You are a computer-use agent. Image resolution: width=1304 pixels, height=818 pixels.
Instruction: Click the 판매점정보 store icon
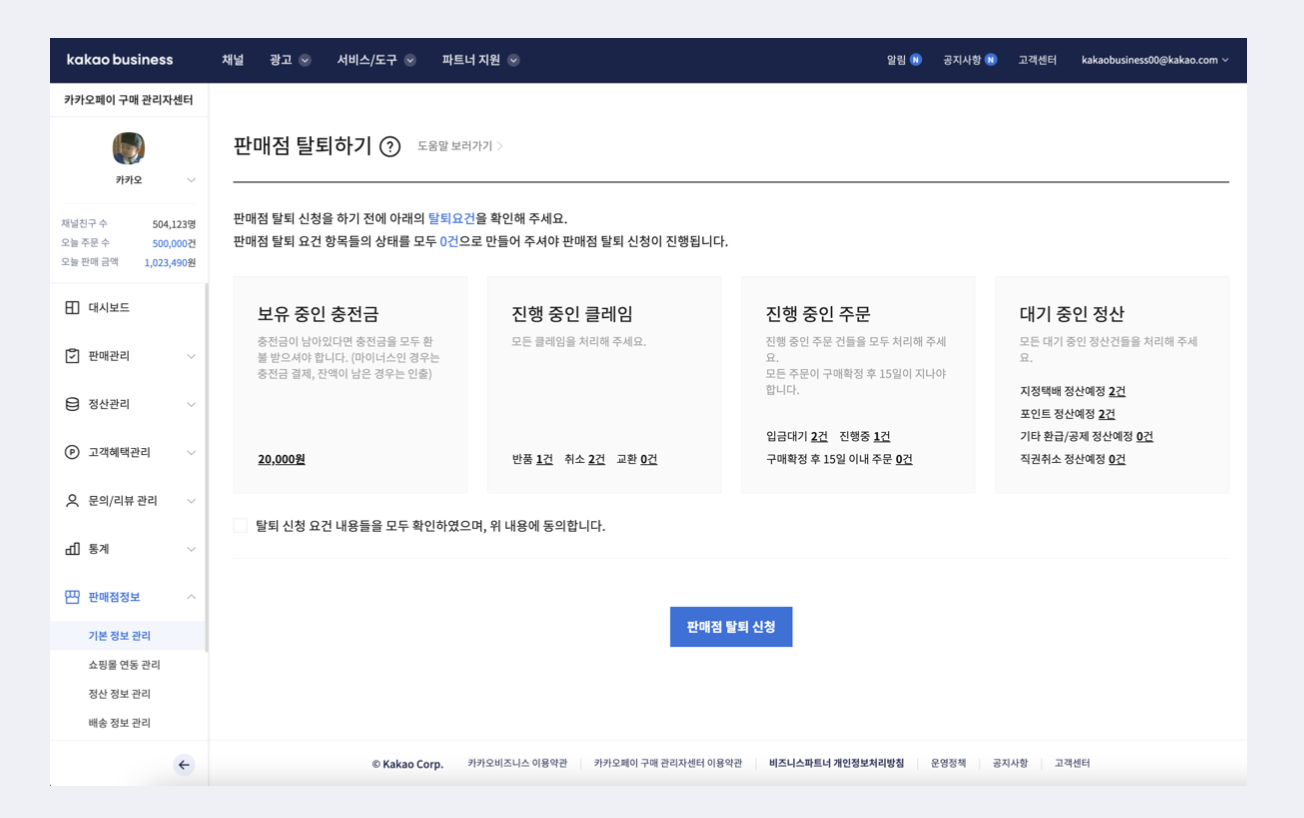coord(72,597)
